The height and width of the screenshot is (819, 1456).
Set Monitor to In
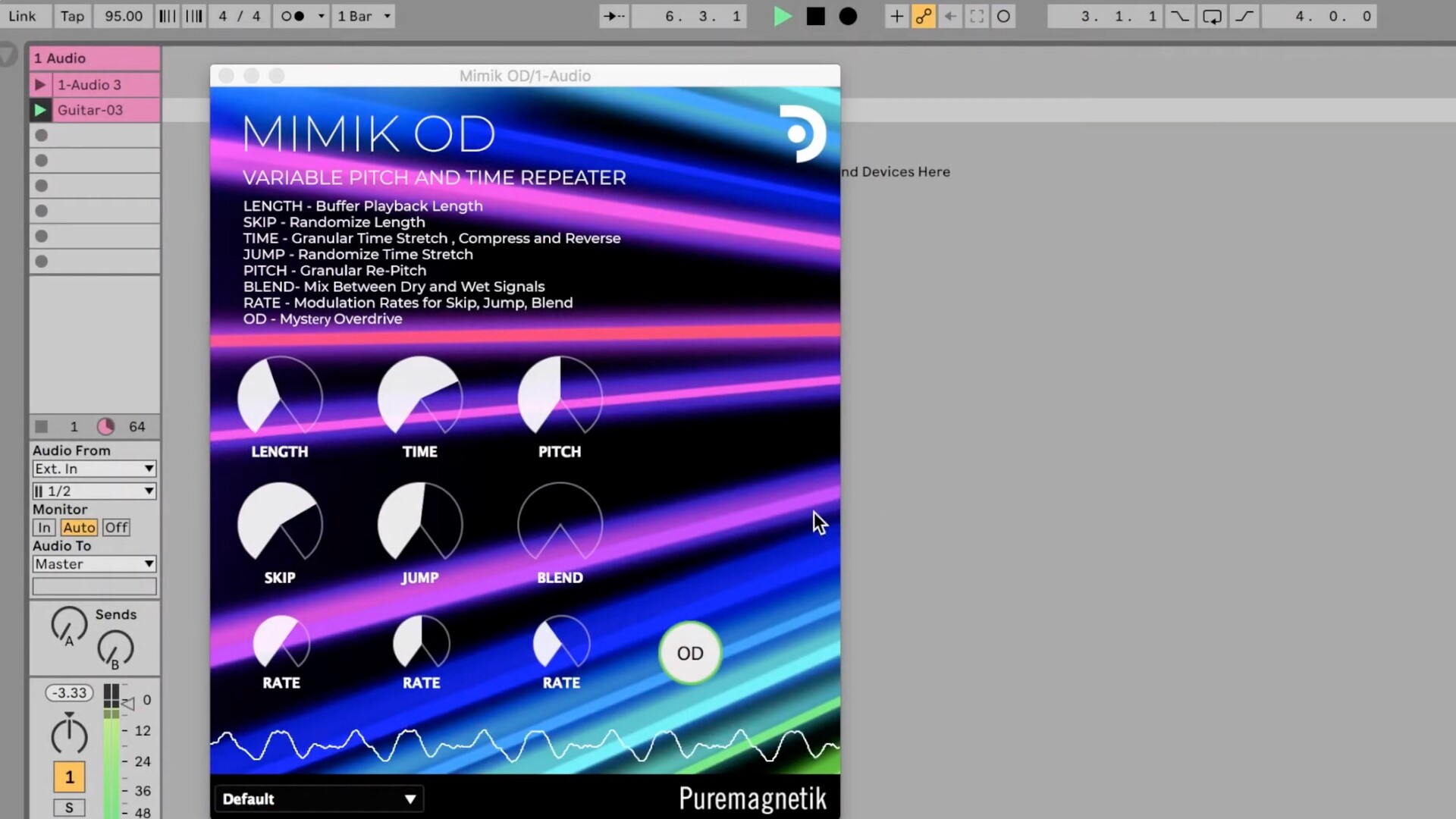[x=44, y=528]
